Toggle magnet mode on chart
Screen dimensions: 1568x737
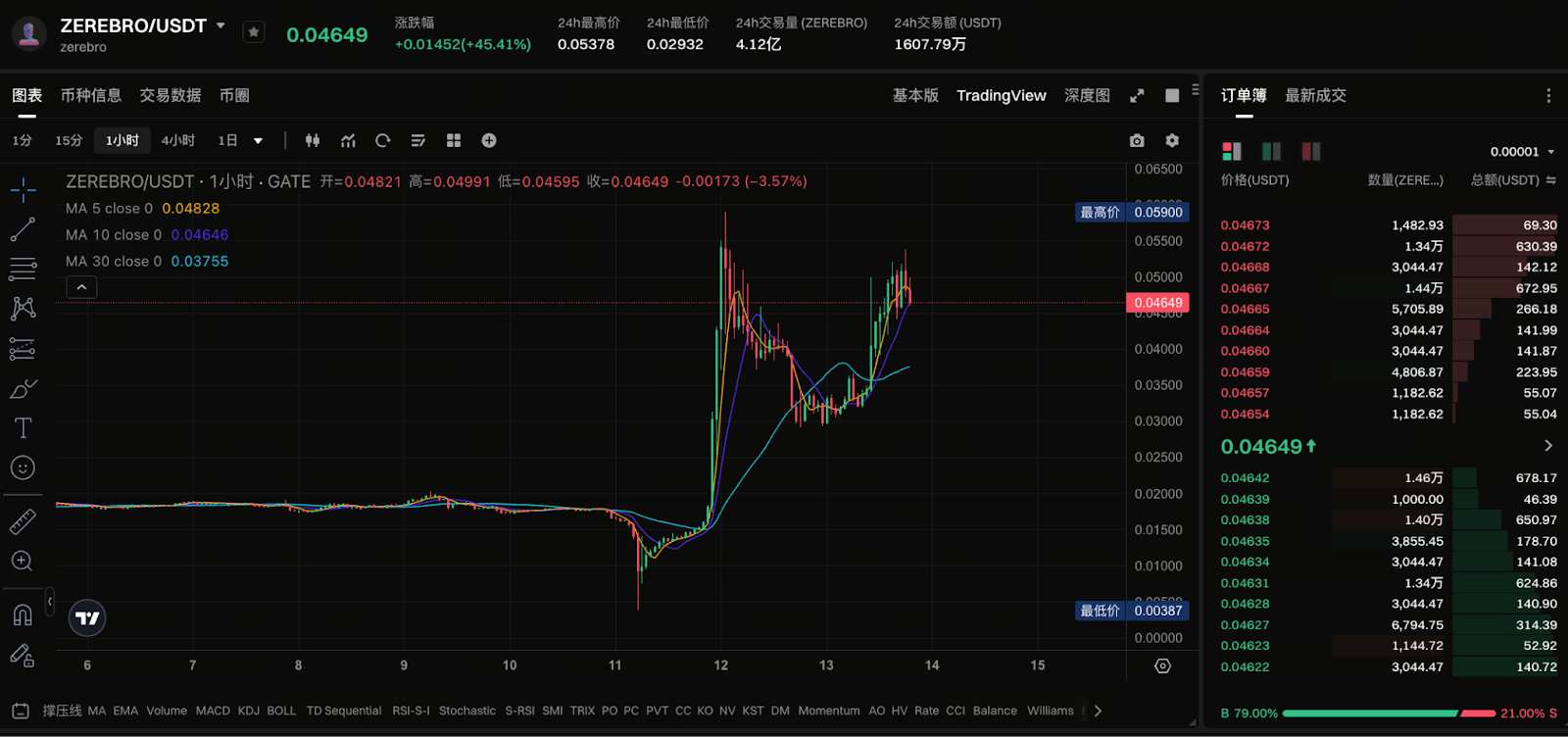pyautogui.click(x=23, y=614)
